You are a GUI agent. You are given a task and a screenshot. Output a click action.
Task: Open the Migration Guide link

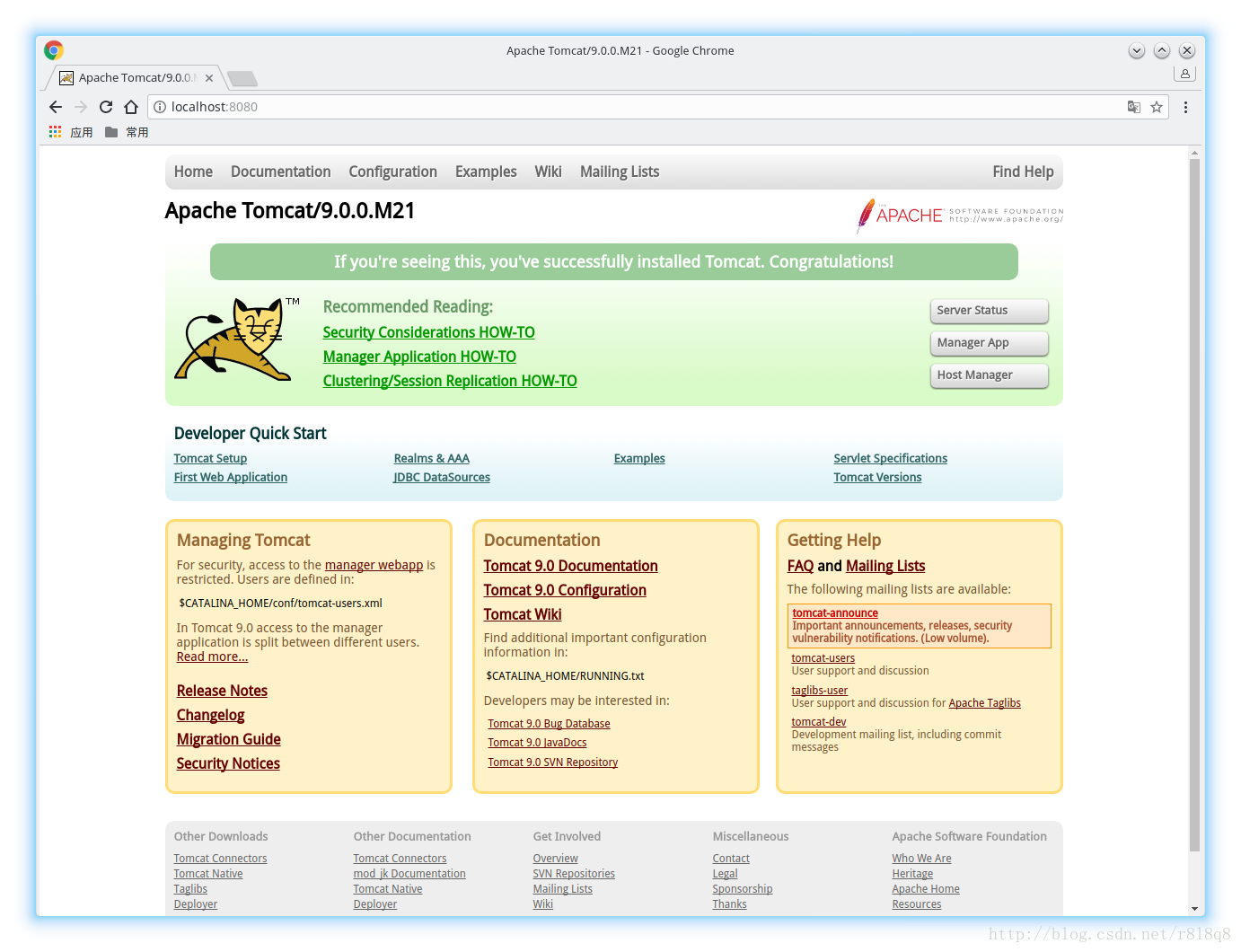(228, 739)
